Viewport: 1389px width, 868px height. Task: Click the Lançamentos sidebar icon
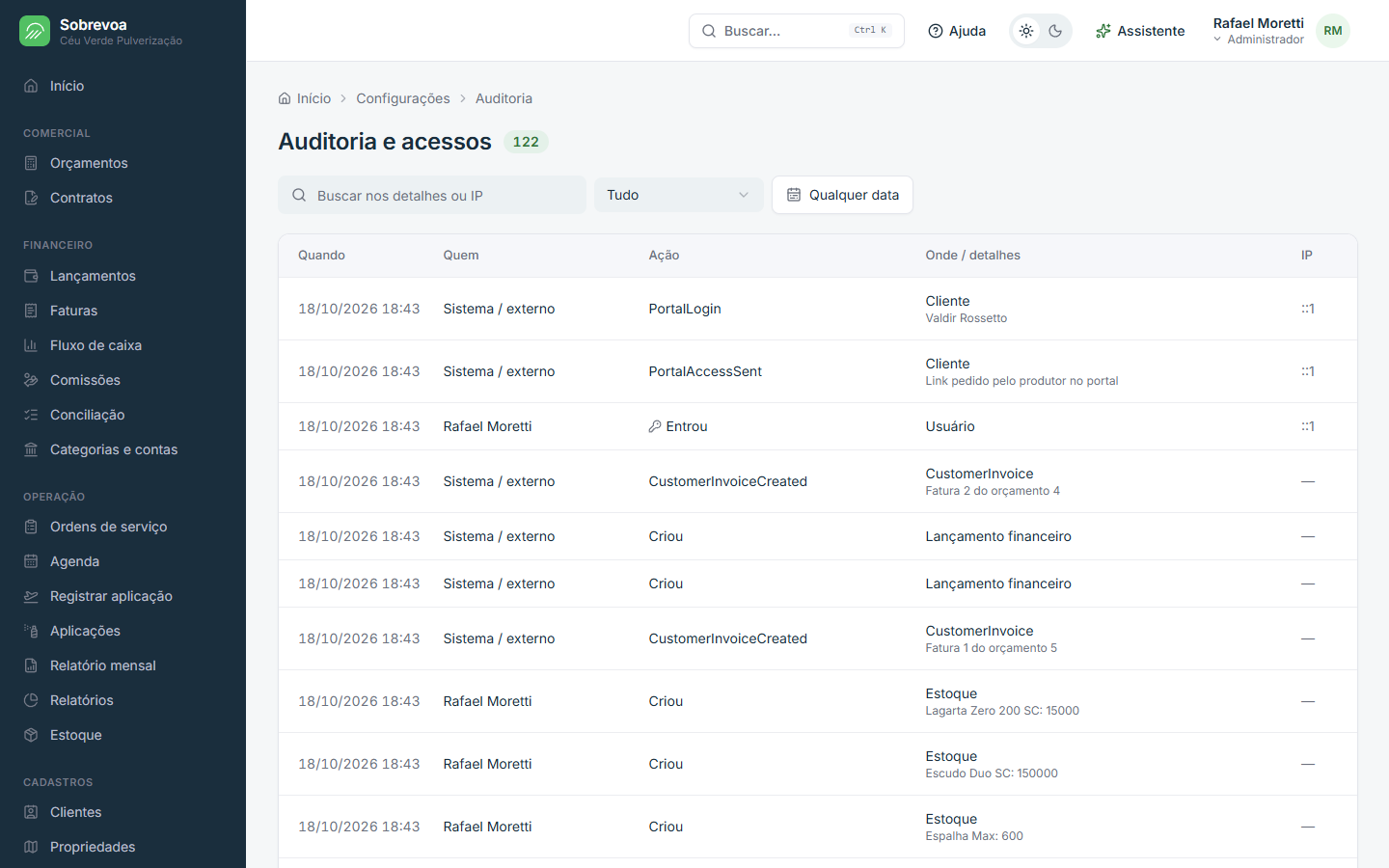[x=31, y=276]
